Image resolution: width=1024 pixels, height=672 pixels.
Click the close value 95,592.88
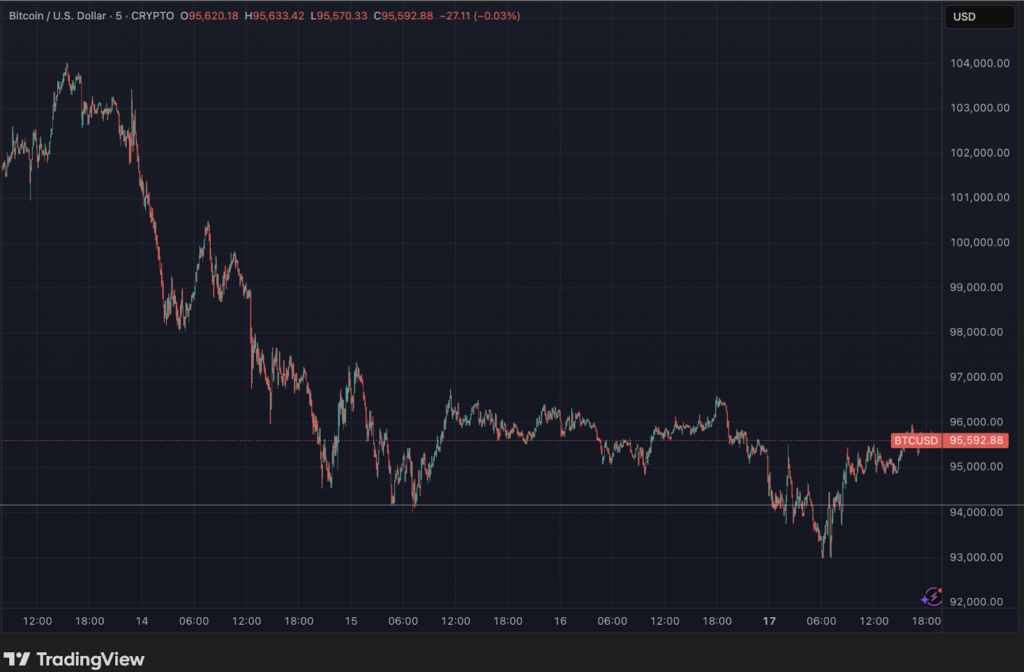(x=403, y=16)
